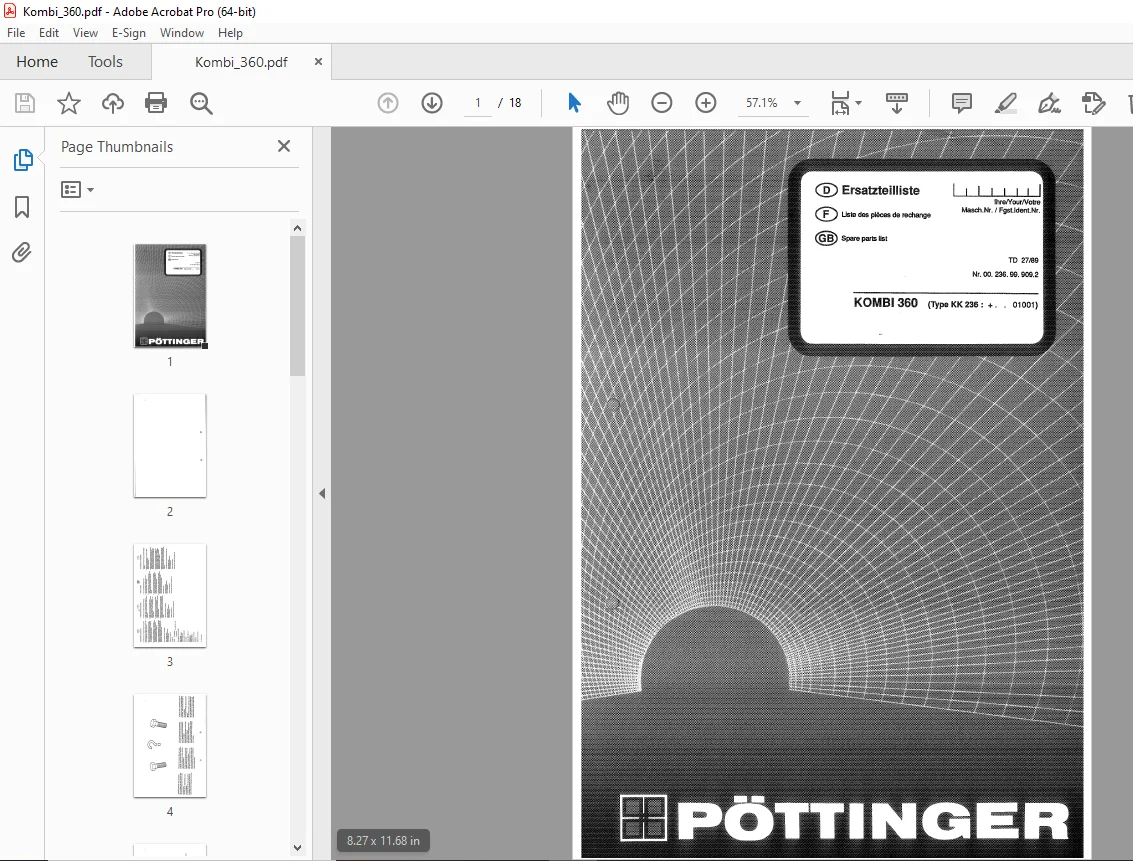The image size is (1133, 861).
Task: Select page 3 thumbnail
Action: 170,596
